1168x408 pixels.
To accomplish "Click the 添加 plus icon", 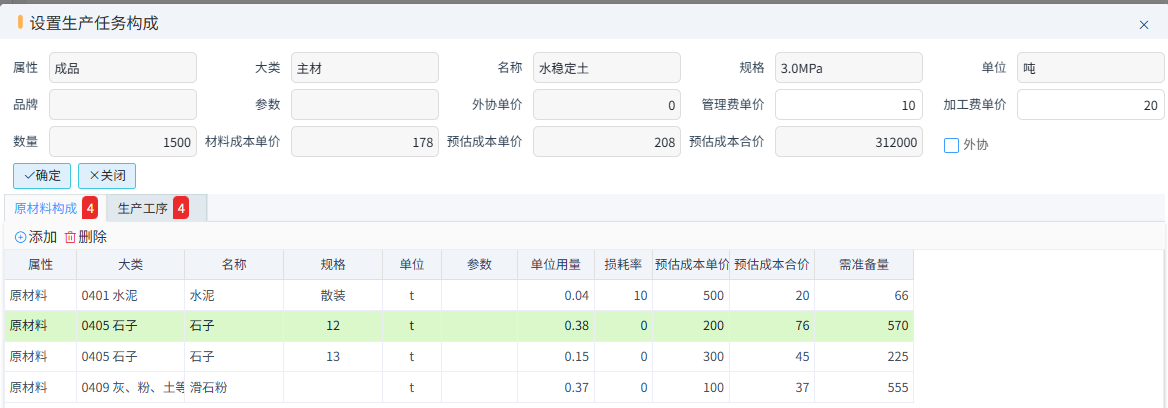I will click(x=21, y=237).
